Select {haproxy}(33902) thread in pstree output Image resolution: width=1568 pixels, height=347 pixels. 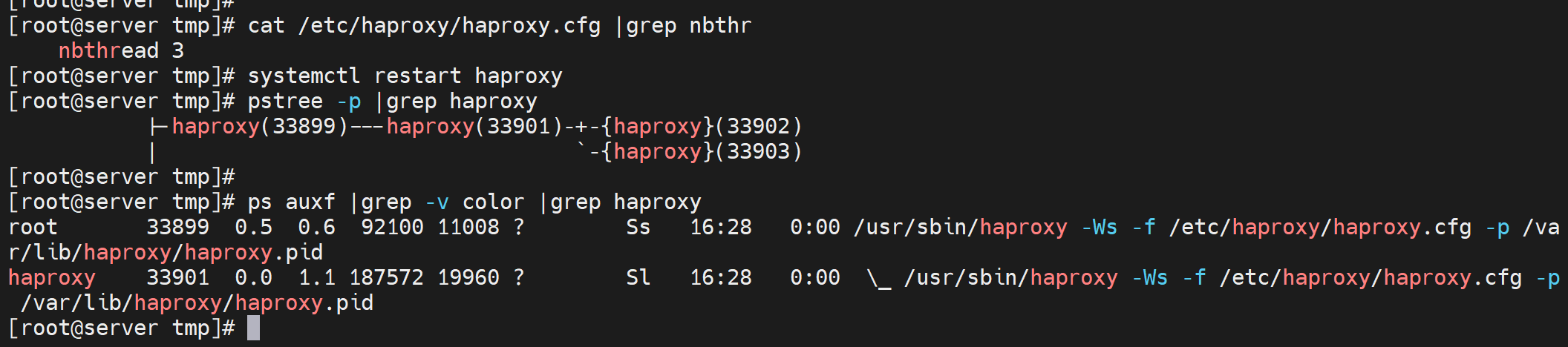(x=702, y=126)
